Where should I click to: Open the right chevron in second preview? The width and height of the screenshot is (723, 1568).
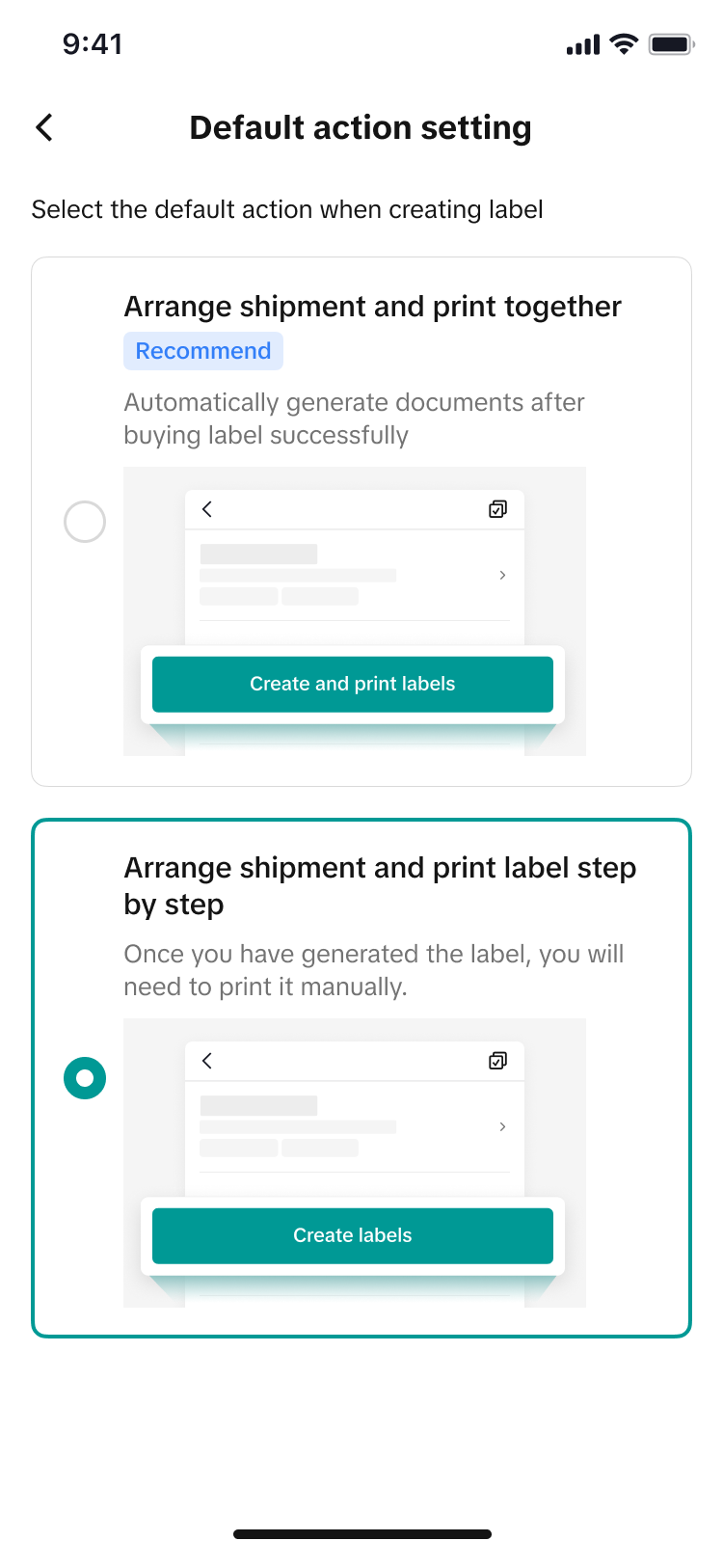click(x=502, y=1126)
